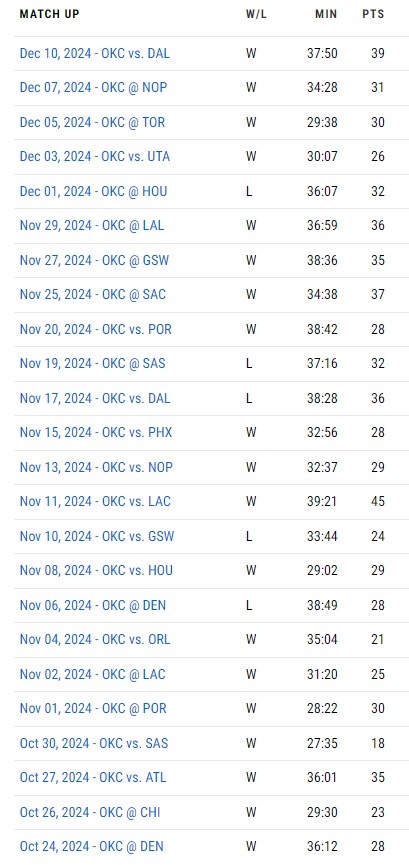Screen dimensions: 409x865
Task: Select the Dec 03, 2024 OKC vs. UTA link
Action: coord(95,157)
